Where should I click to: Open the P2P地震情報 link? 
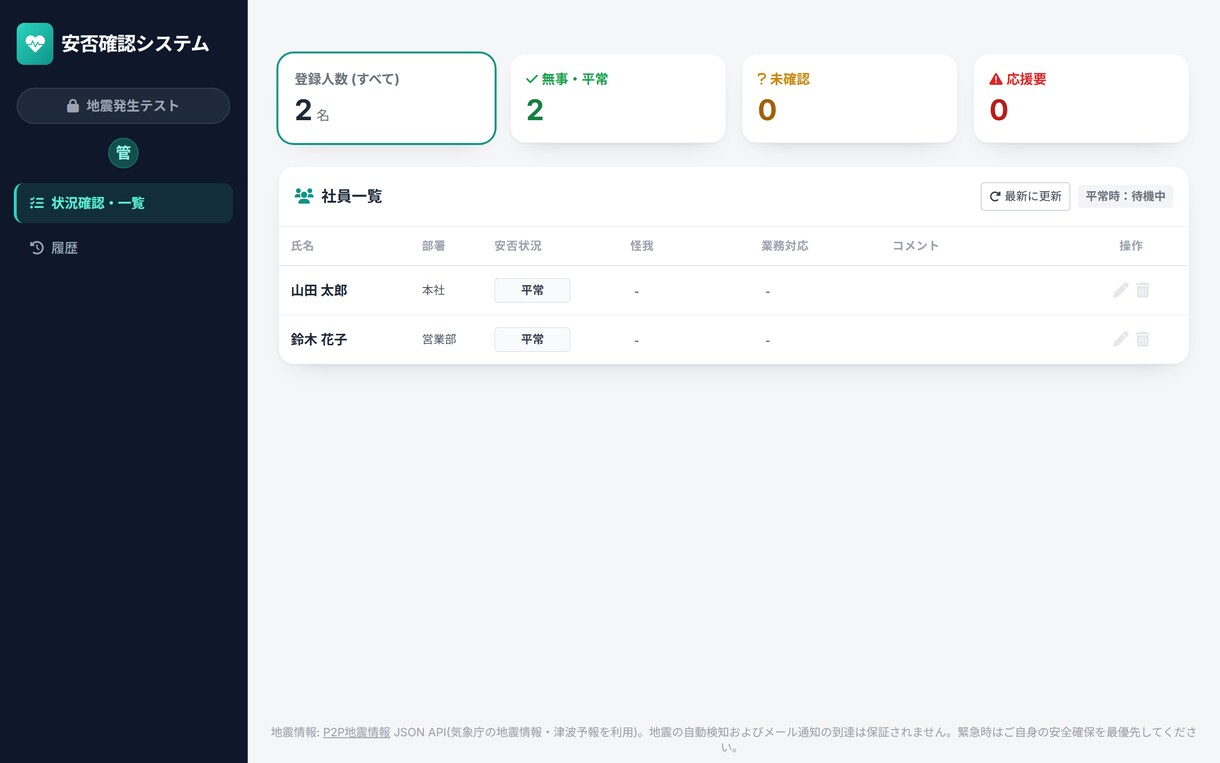pos(357,732)
